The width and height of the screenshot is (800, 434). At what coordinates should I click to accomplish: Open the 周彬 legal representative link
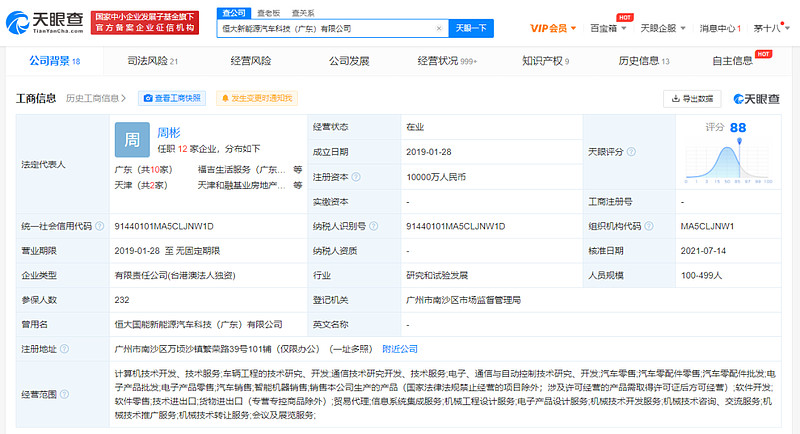click(x=168, y=133)
